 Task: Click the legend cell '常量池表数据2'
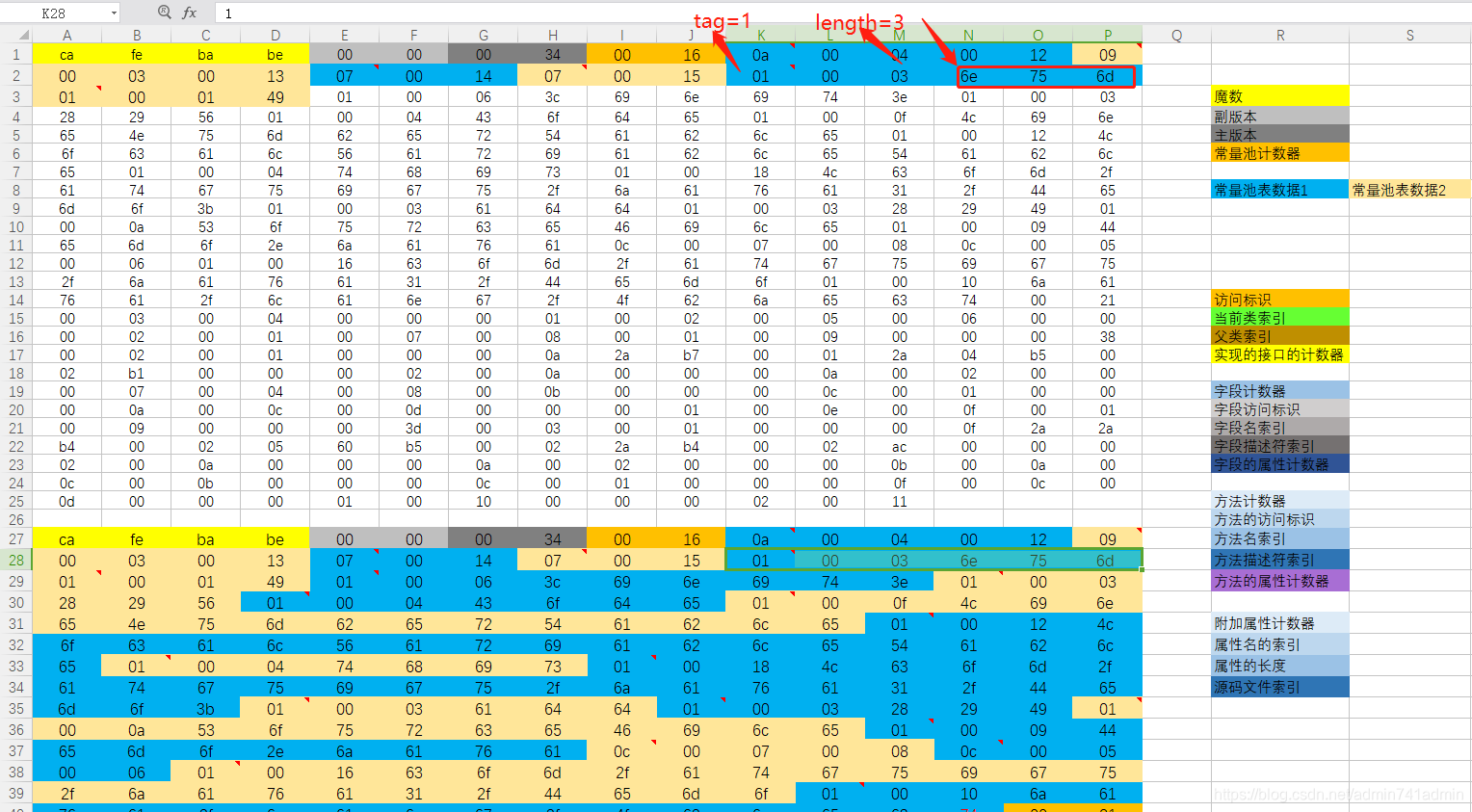click(1410, 190)
